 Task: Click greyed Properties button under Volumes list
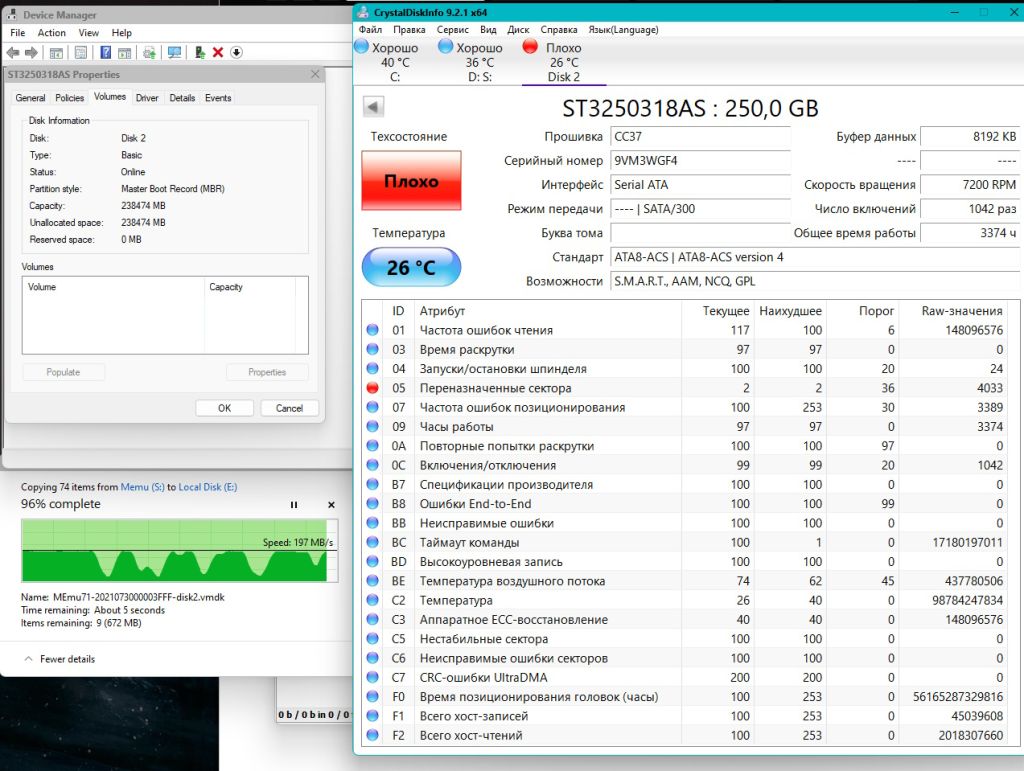[x=267, y=372]
